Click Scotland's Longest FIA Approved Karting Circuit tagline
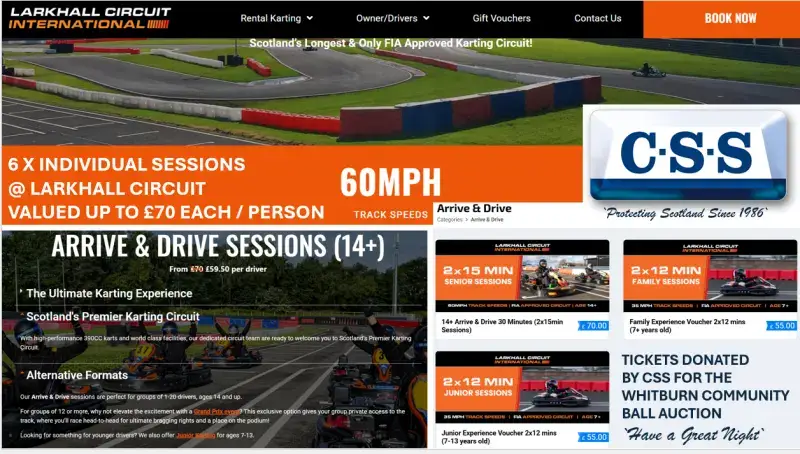The image size is (800, 454). [391, 43]
